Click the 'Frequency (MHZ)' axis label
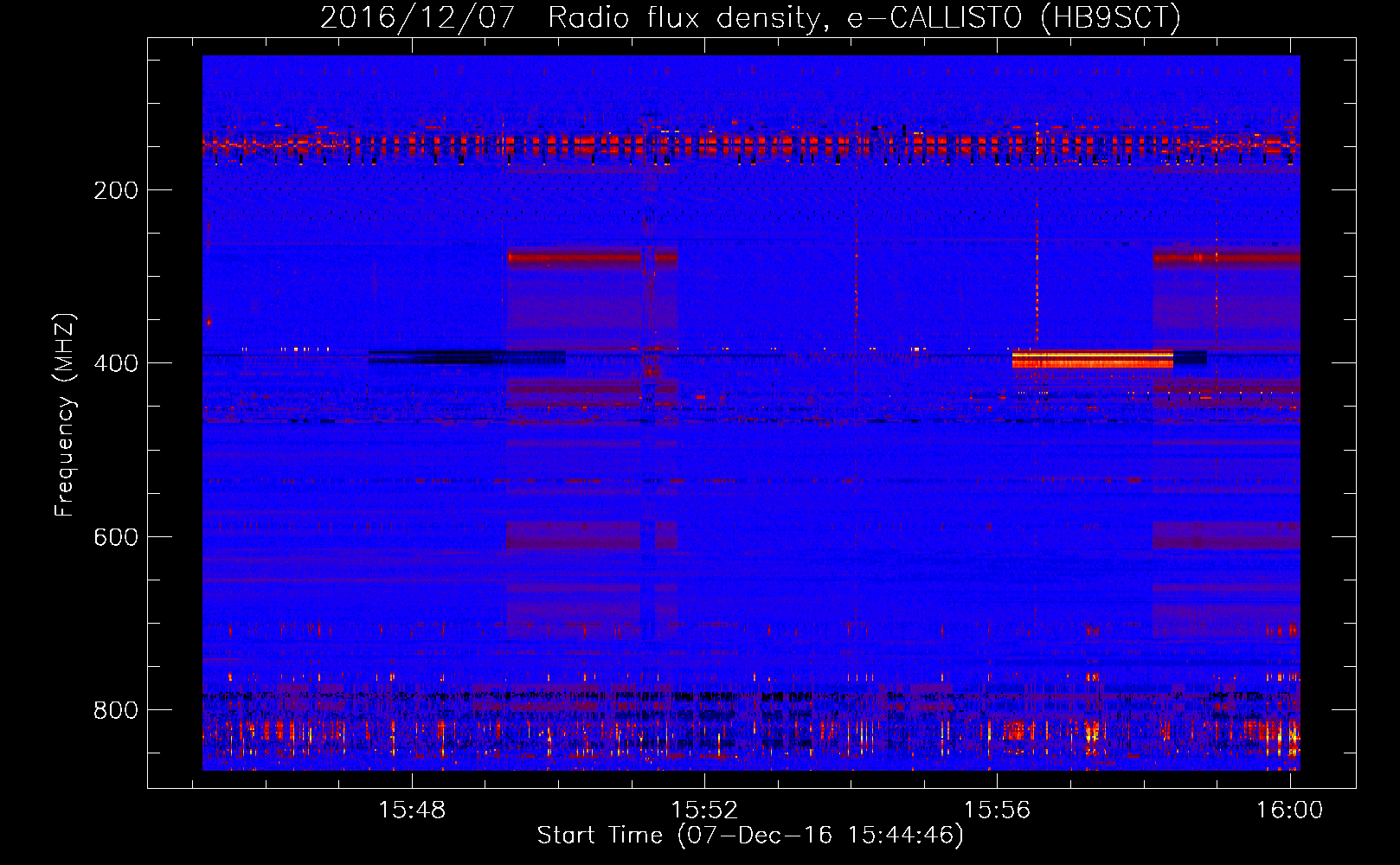This screenshot has width=1400, height=865. [65, 414]
